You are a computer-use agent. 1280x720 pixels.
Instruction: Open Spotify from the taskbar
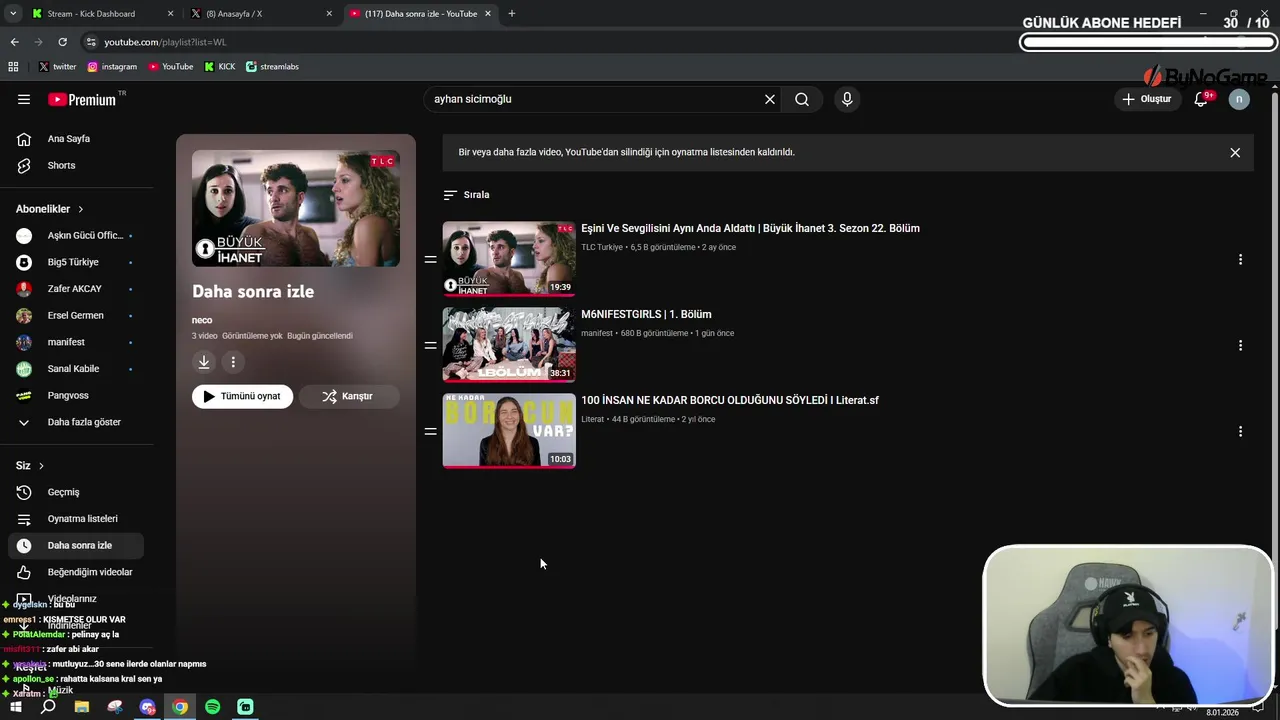(x=212, y=707)
